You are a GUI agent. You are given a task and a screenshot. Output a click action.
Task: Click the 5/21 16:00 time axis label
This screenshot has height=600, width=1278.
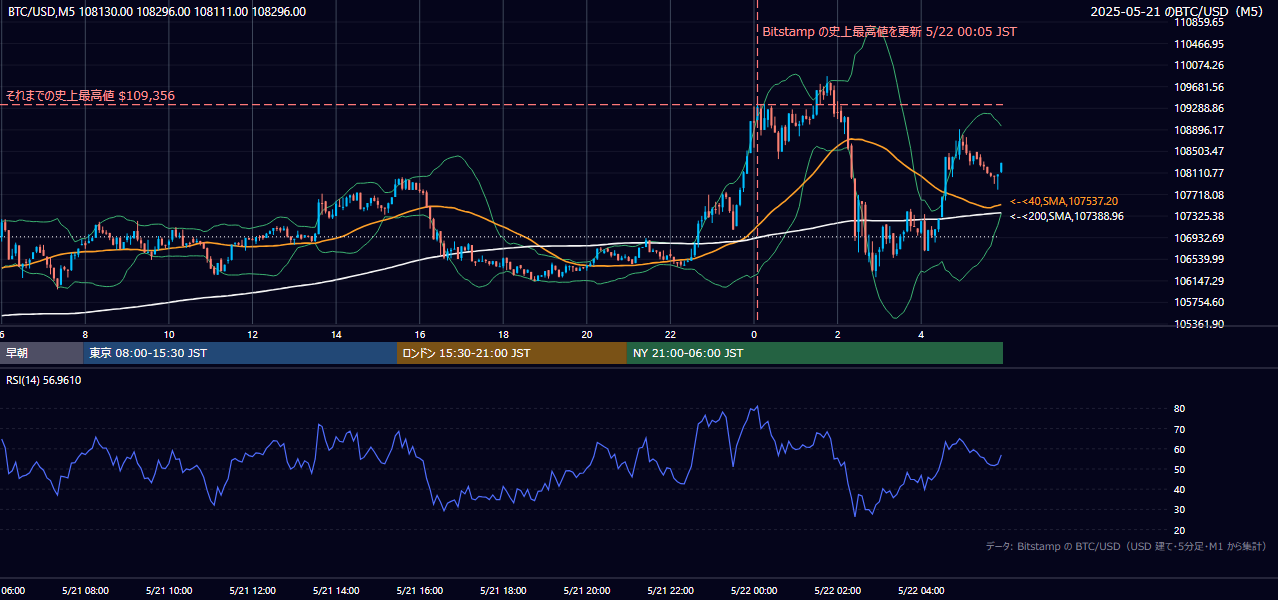pos(419,590)
